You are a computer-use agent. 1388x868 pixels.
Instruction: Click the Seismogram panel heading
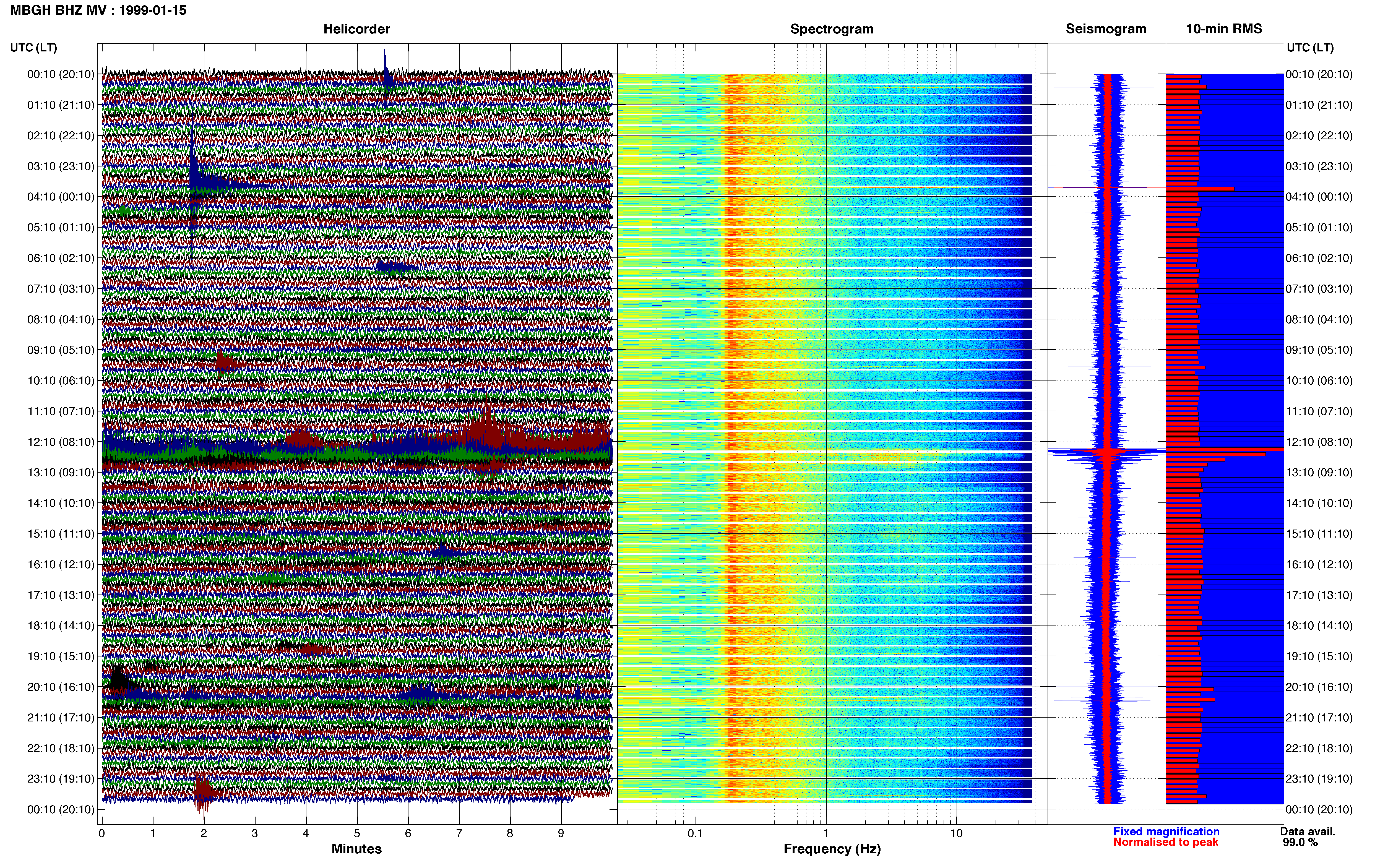pyautogui.click(x=1106, y=29)
